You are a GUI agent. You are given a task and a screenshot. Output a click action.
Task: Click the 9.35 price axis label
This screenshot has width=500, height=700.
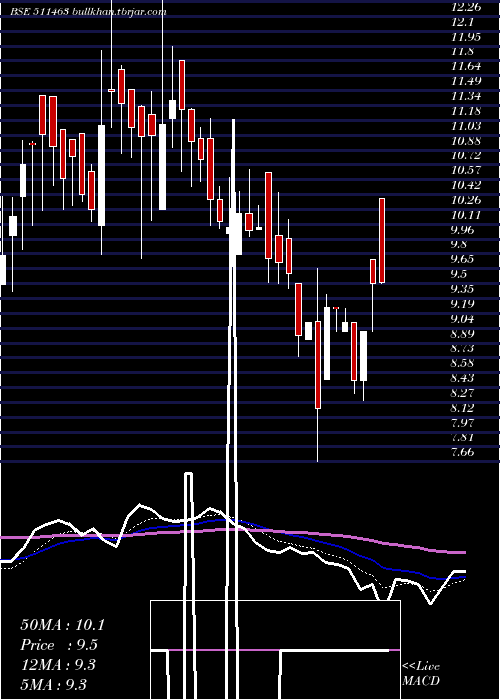(x=462, y=289)
